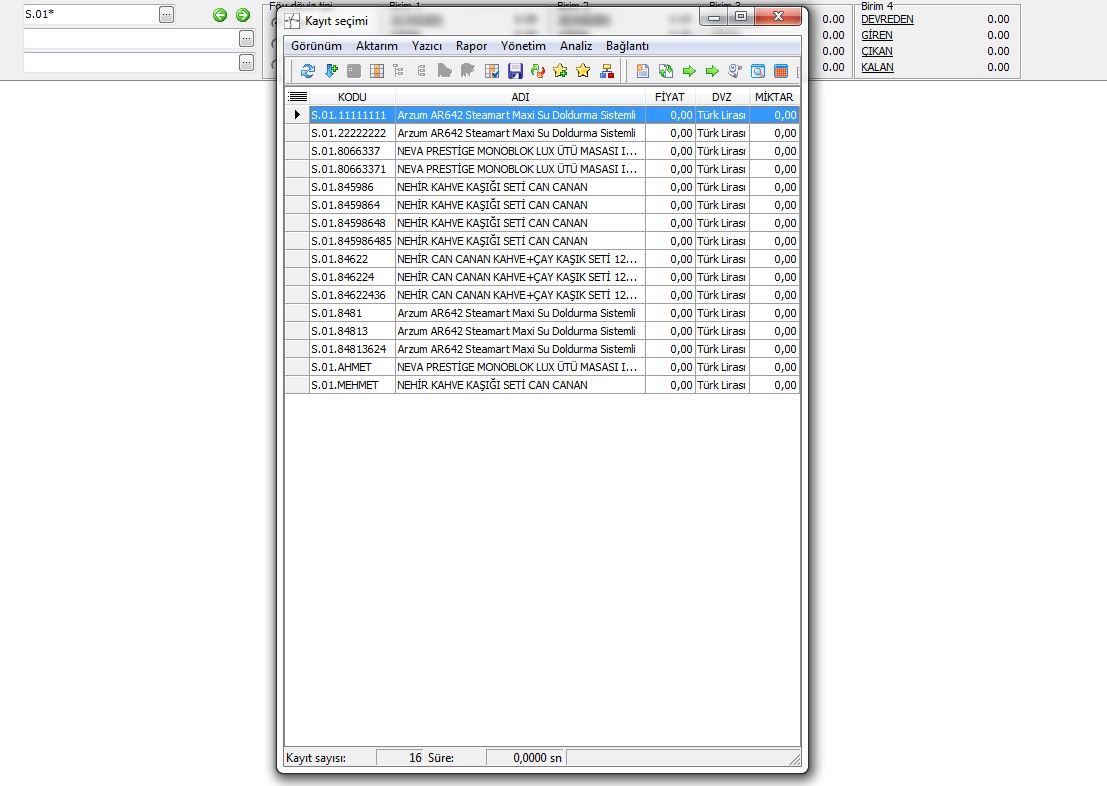Click the magnifier search window icon
The height and width of the screenshot is (786, 1107).
758,71
